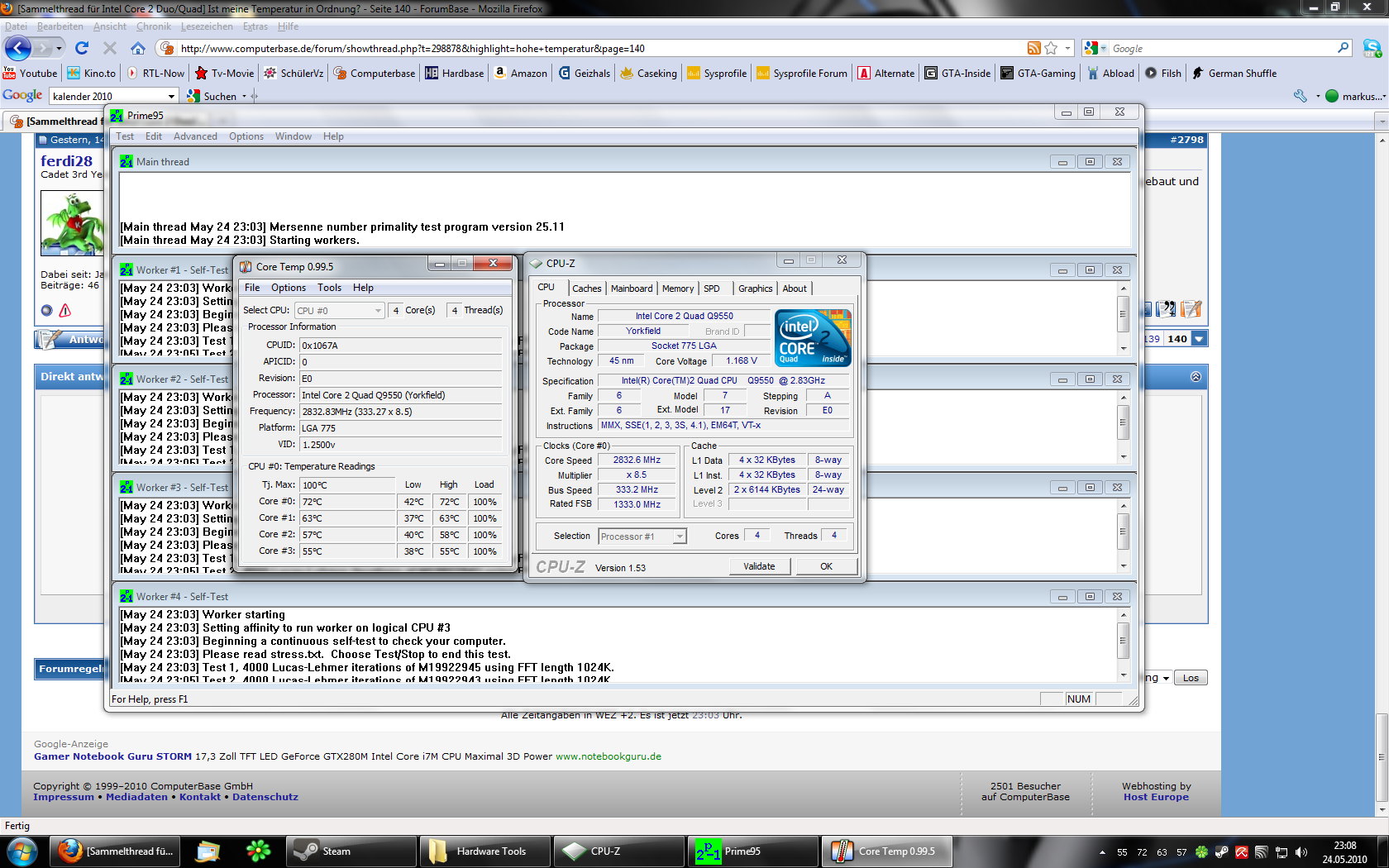Switch to SPD tab in CPU-Z

coord(712,289)
